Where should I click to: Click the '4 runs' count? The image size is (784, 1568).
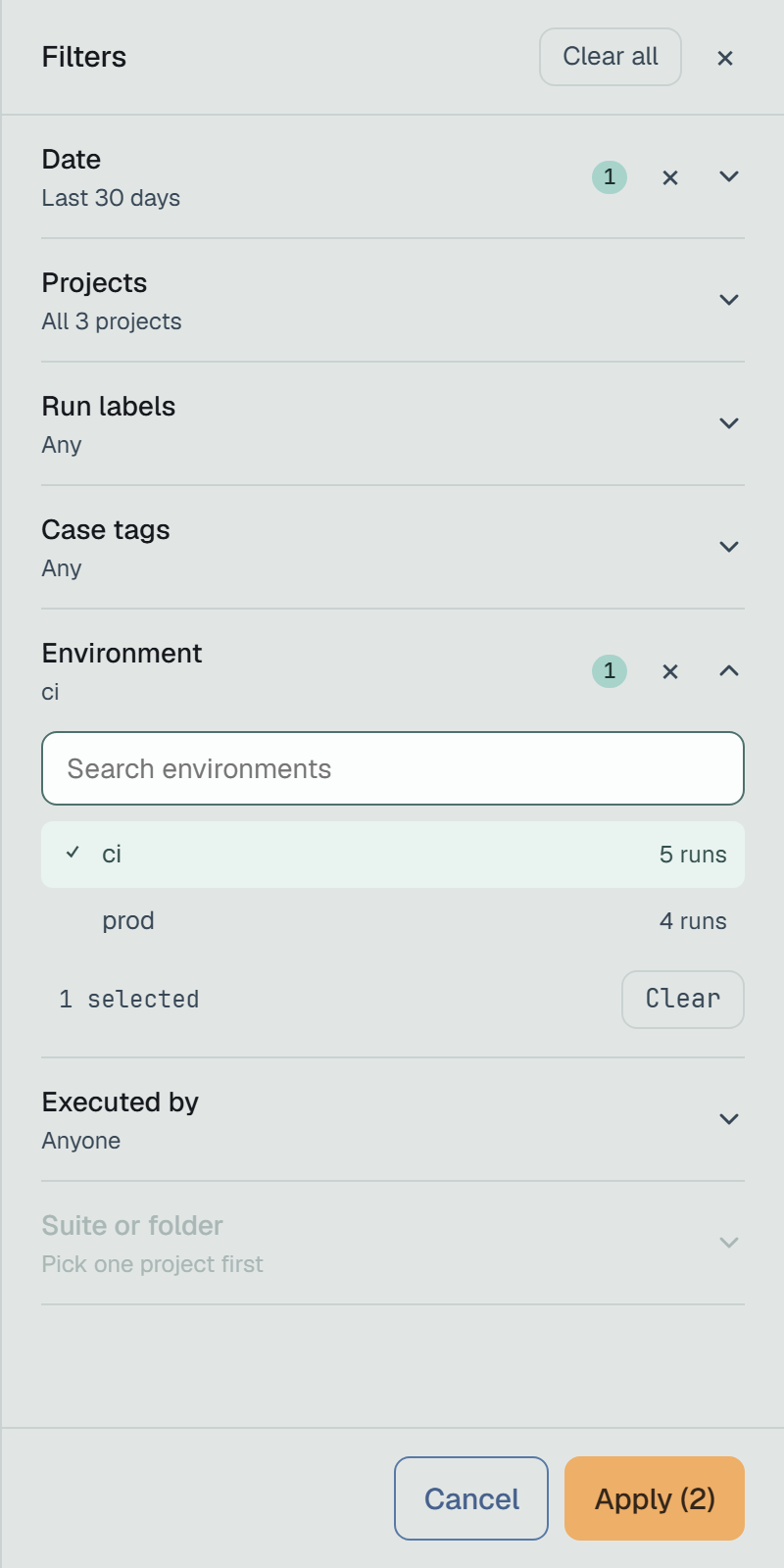pos(693,921)
